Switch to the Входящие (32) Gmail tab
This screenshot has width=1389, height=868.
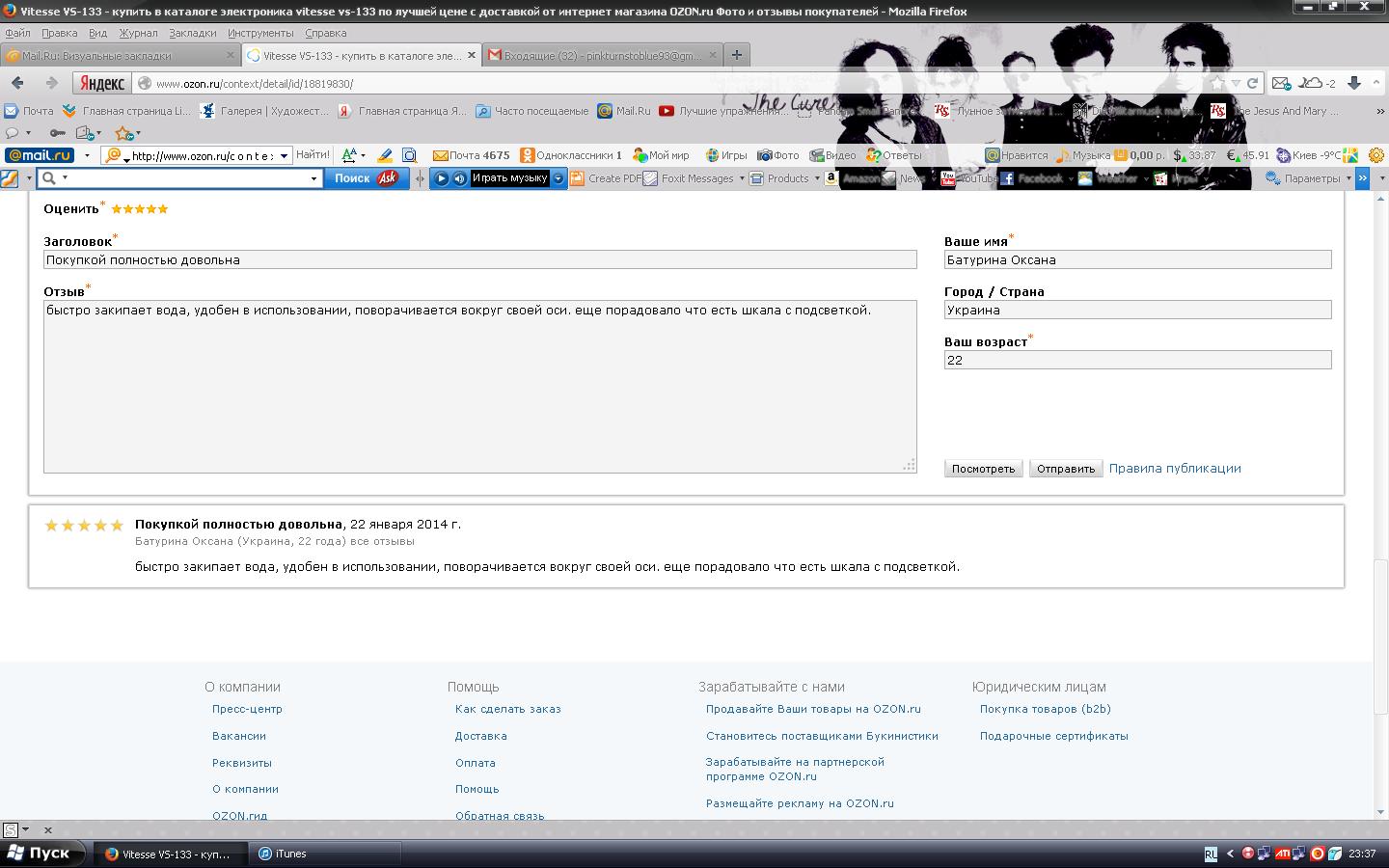point(603,55)
